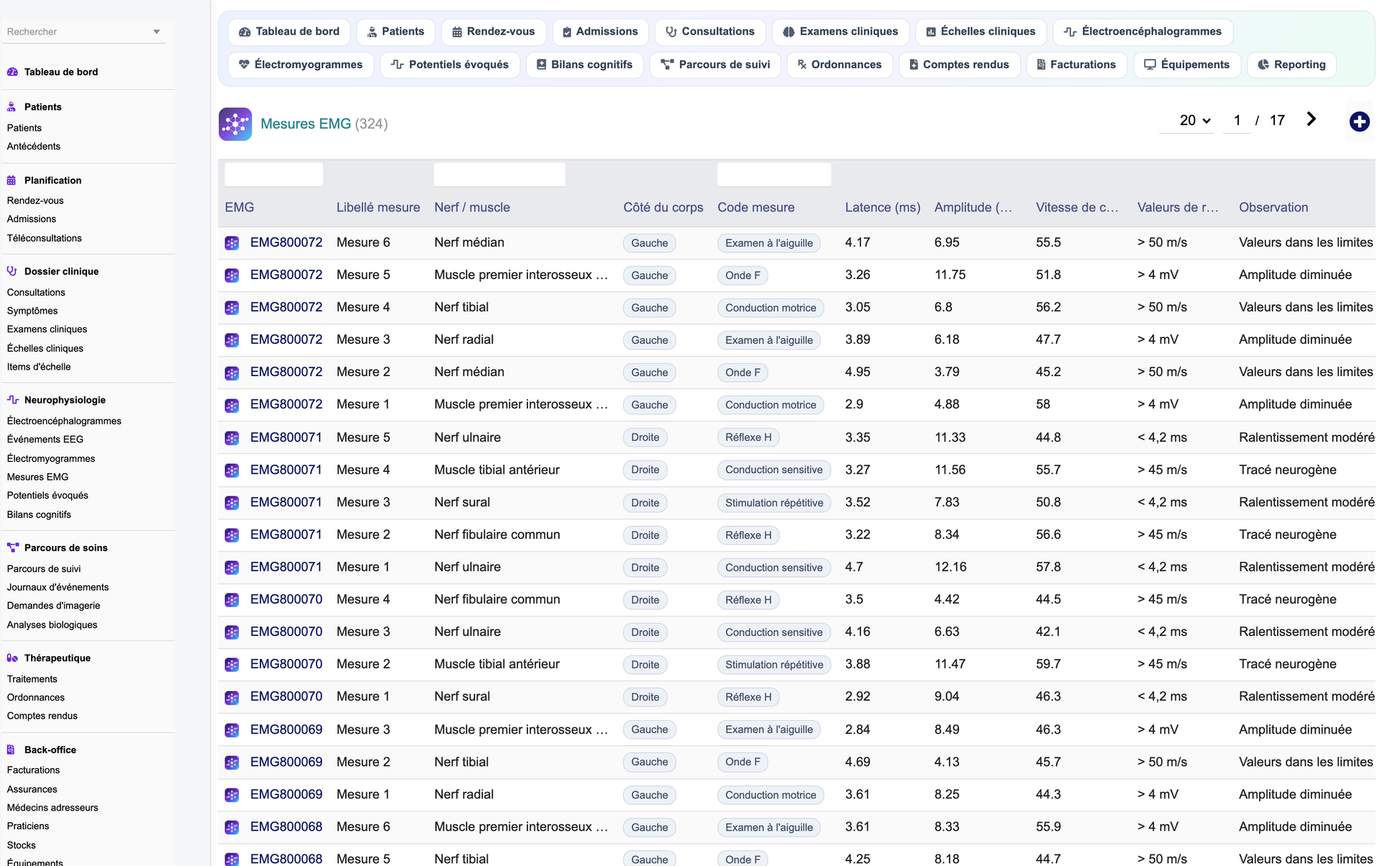
Task: Open the Équipements tab
Action: point(1187,65)
